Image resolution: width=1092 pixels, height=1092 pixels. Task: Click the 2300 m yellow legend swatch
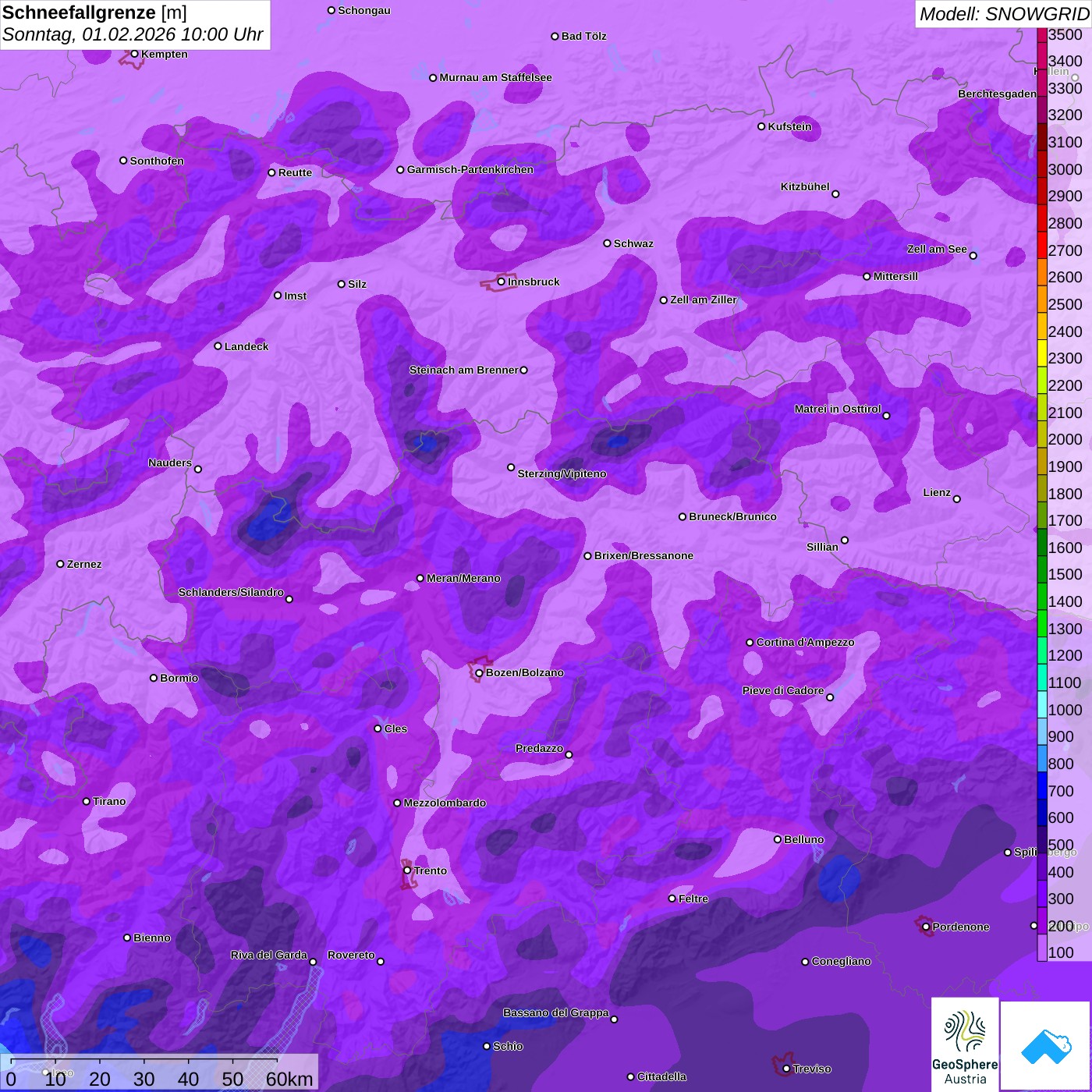[1042, 353]
